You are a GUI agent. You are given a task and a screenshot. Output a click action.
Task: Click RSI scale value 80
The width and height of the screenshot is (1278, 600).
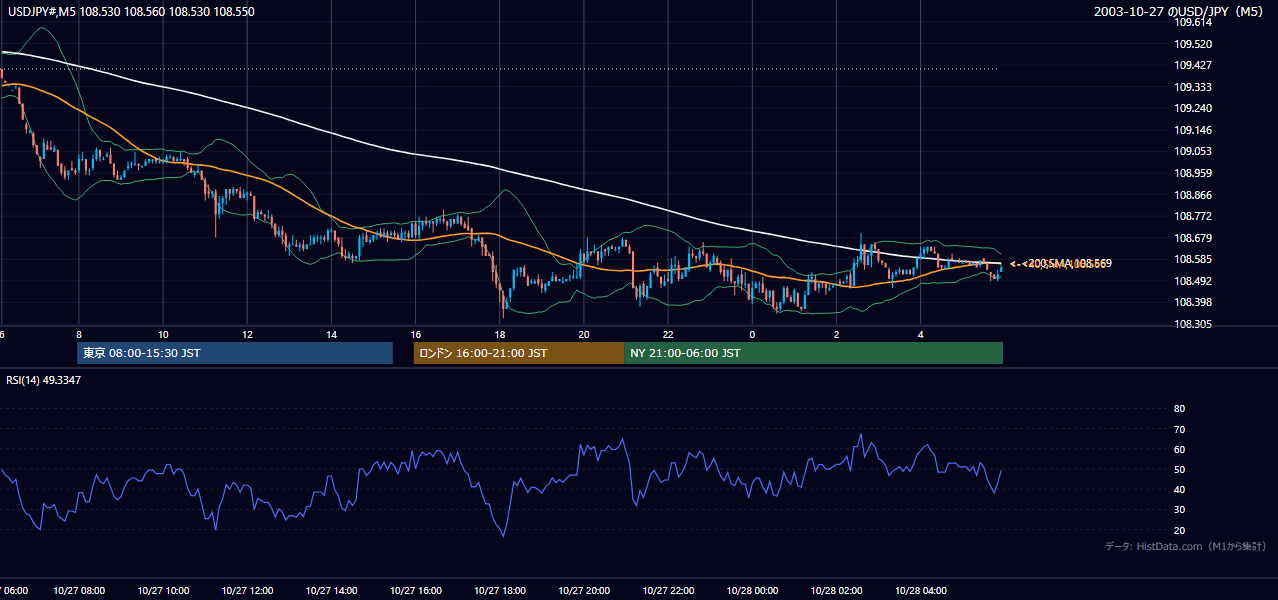pos(1179,409)
